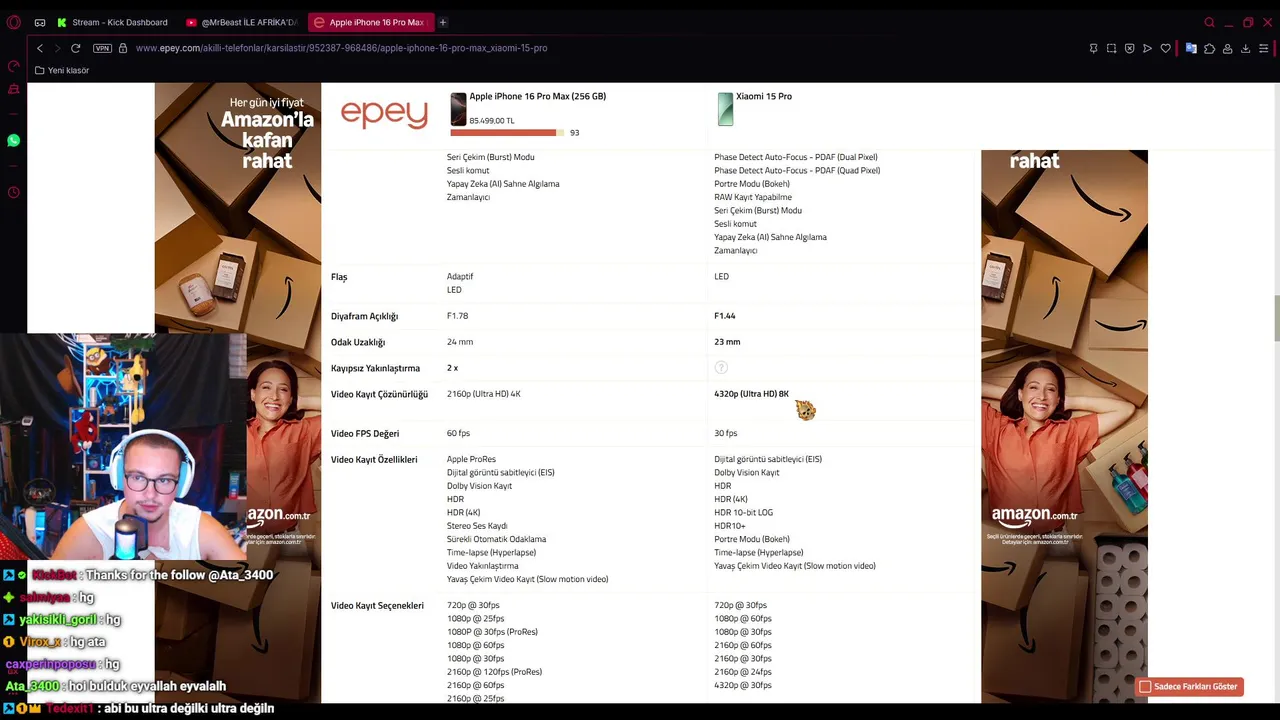The height and width of the screenshot is (720, 1280).
Task: Open Easy Setup sliders icon
Action: click(1264, 48)
